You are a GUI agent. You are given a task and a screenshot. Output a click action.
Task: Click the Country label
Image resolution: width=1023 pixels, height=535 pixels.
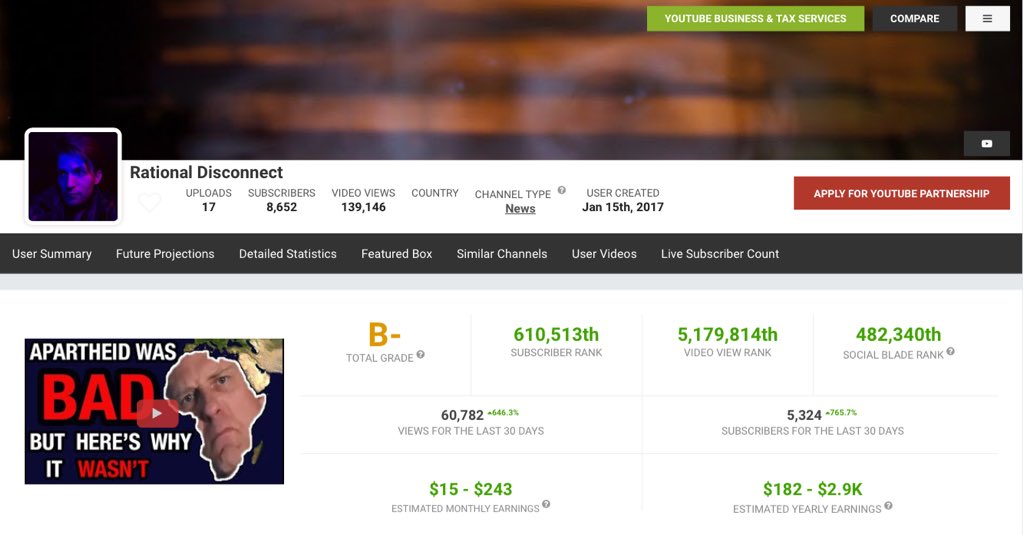click(435, 193)
